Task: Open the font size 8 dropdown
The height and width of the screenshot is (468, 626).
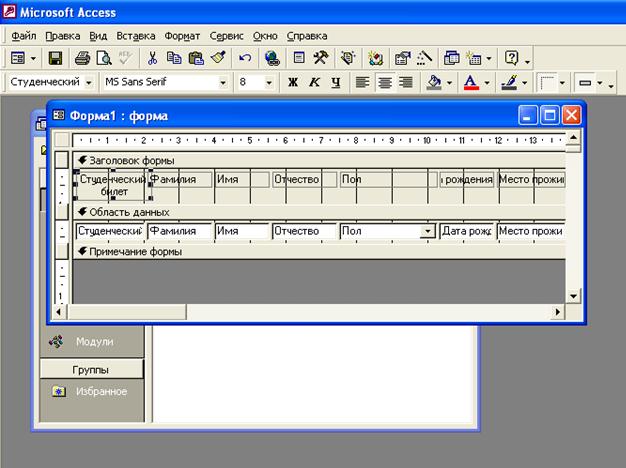Action: click(269, 83)
